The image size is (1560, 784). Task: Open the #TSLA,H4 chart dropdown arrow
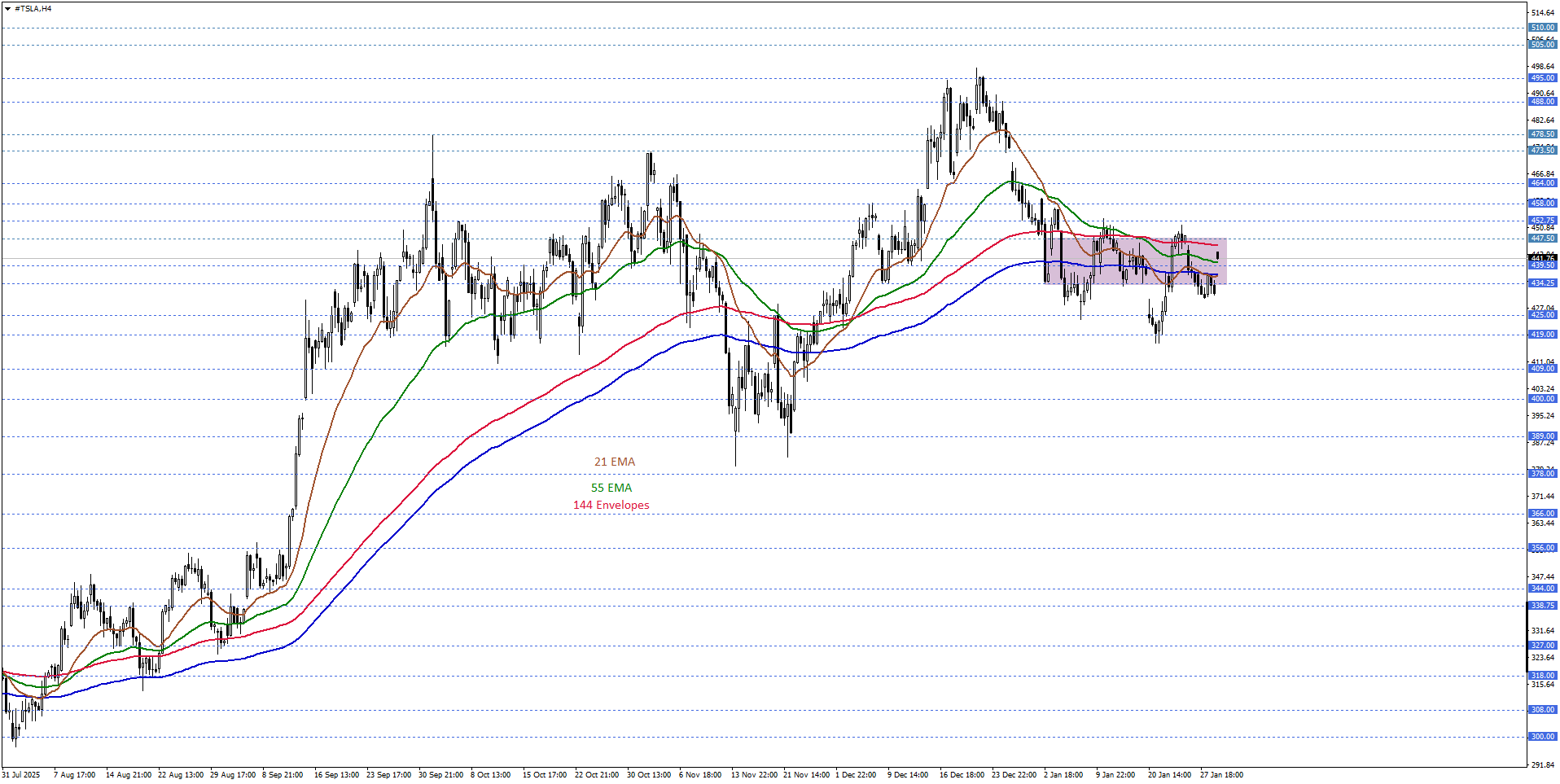pyautogui.click(x=7, y=9)
